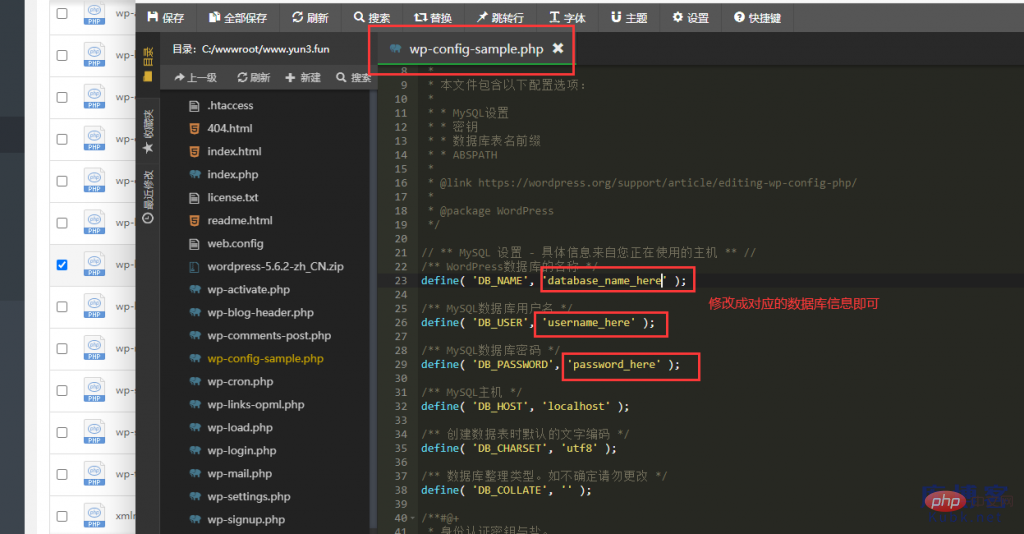Click 刷新 in the directory panel
Viewport: 1024px width, 534px height.
click(x=253, y=78)
